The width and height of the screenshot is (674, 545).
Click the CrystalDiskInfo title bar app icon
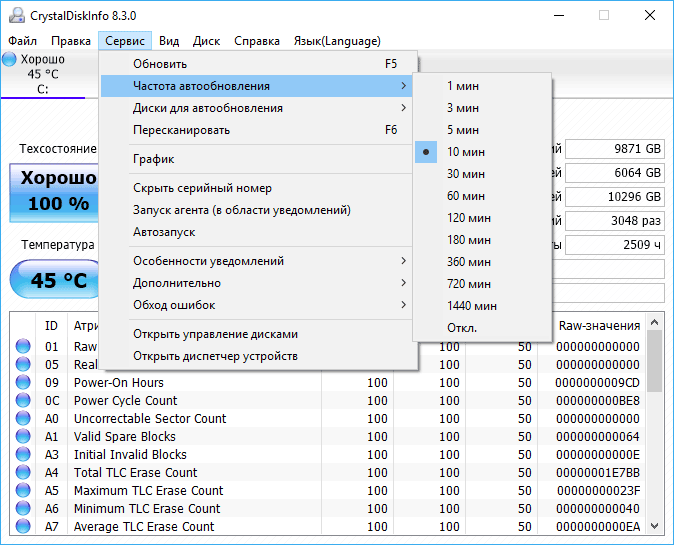(x=17, y=15)
